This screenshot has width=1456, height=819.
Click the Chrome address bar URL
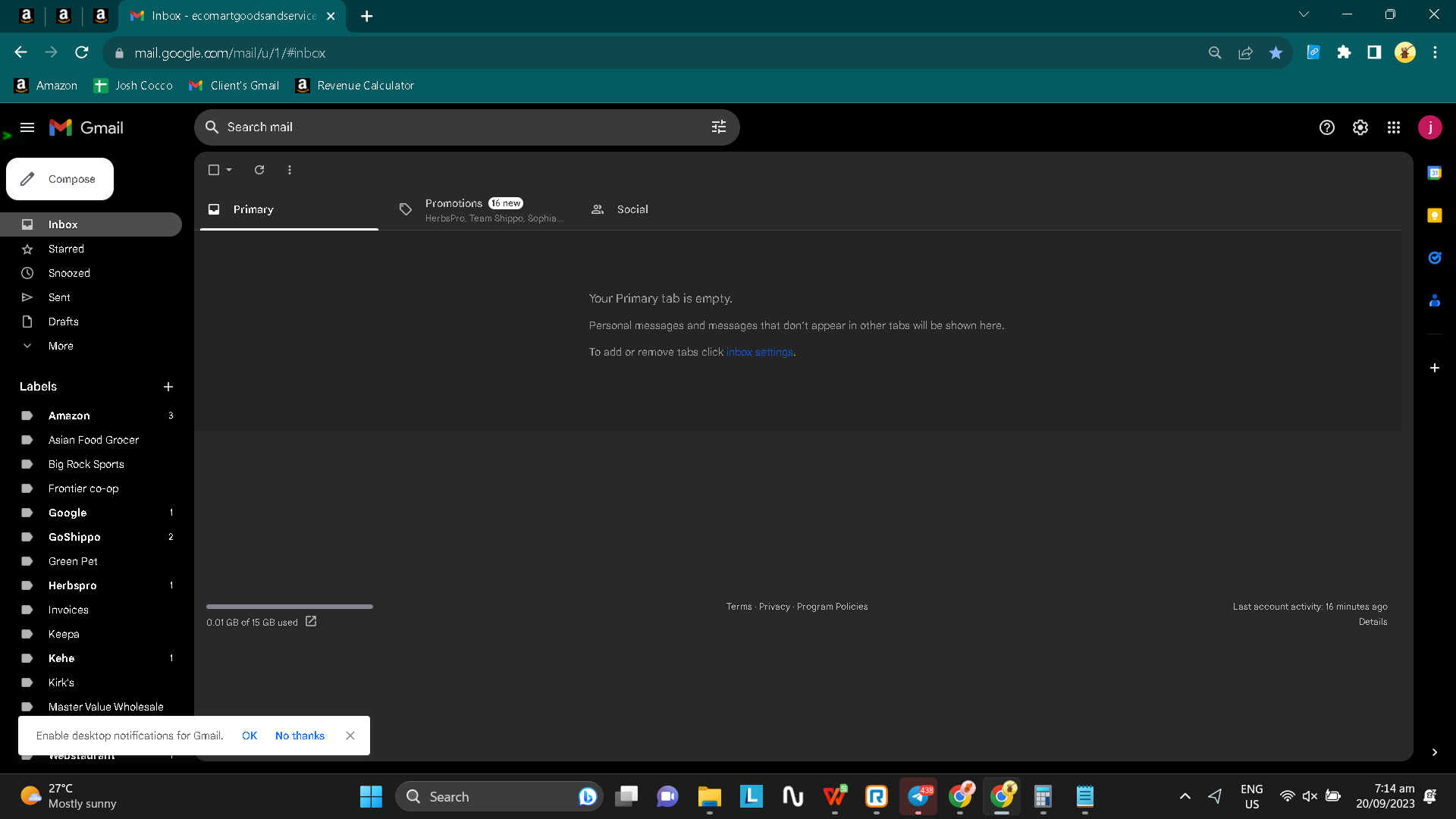(x=230, y=53)
